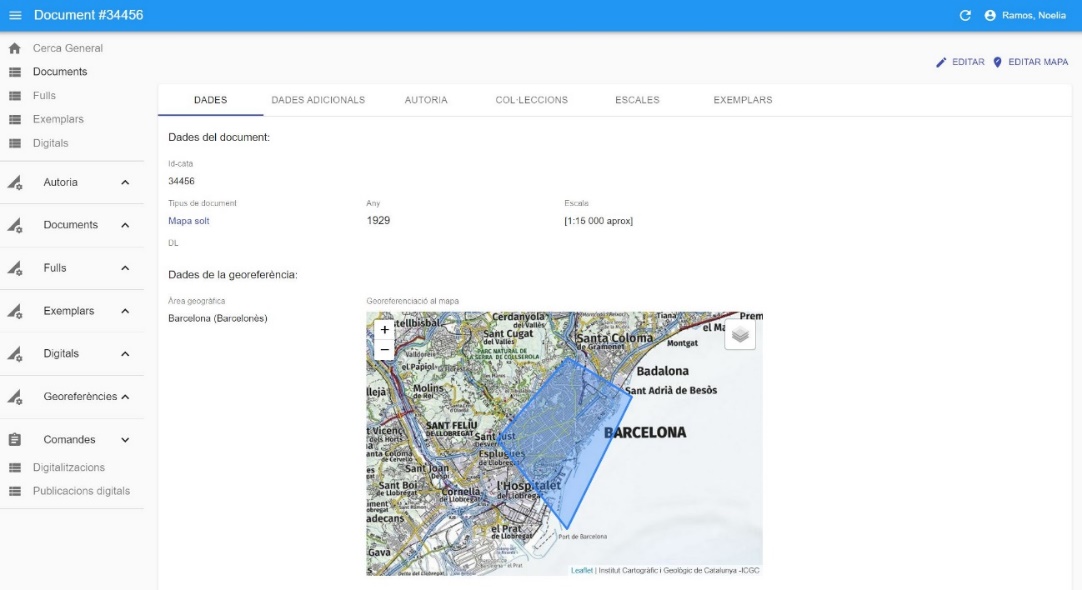Open the AUTORIA tab
Viewport: 1082px width, 590px height.
[426, 100]
